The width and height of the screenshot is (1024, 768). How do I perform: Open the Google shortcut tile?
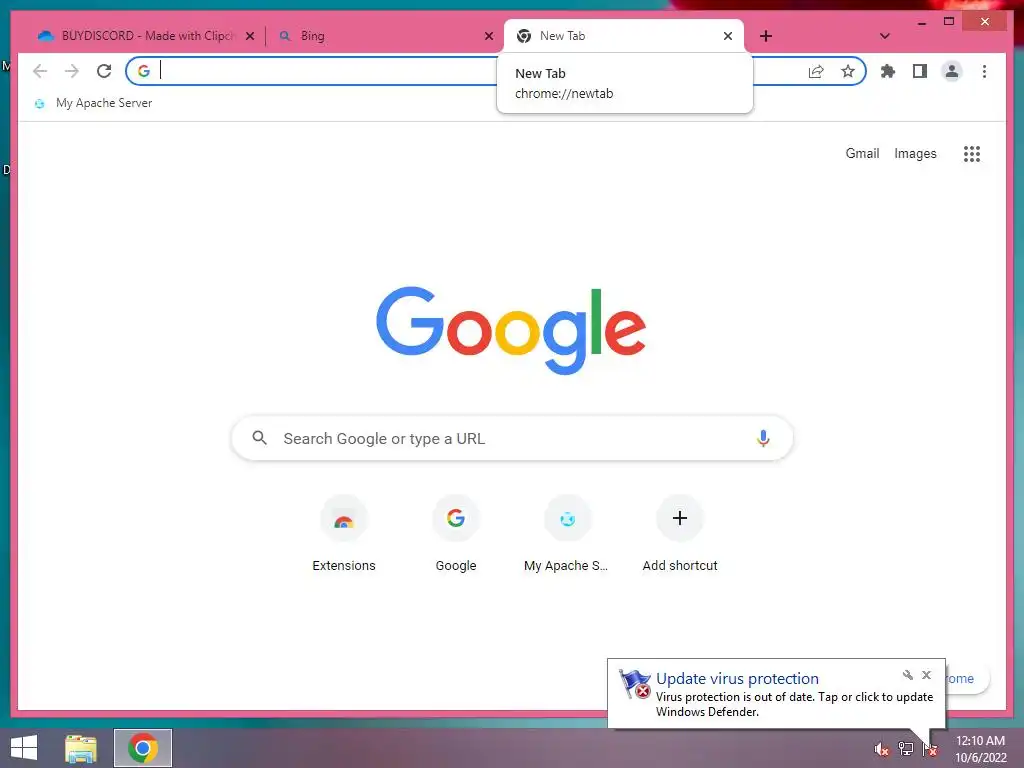point(456,535)
